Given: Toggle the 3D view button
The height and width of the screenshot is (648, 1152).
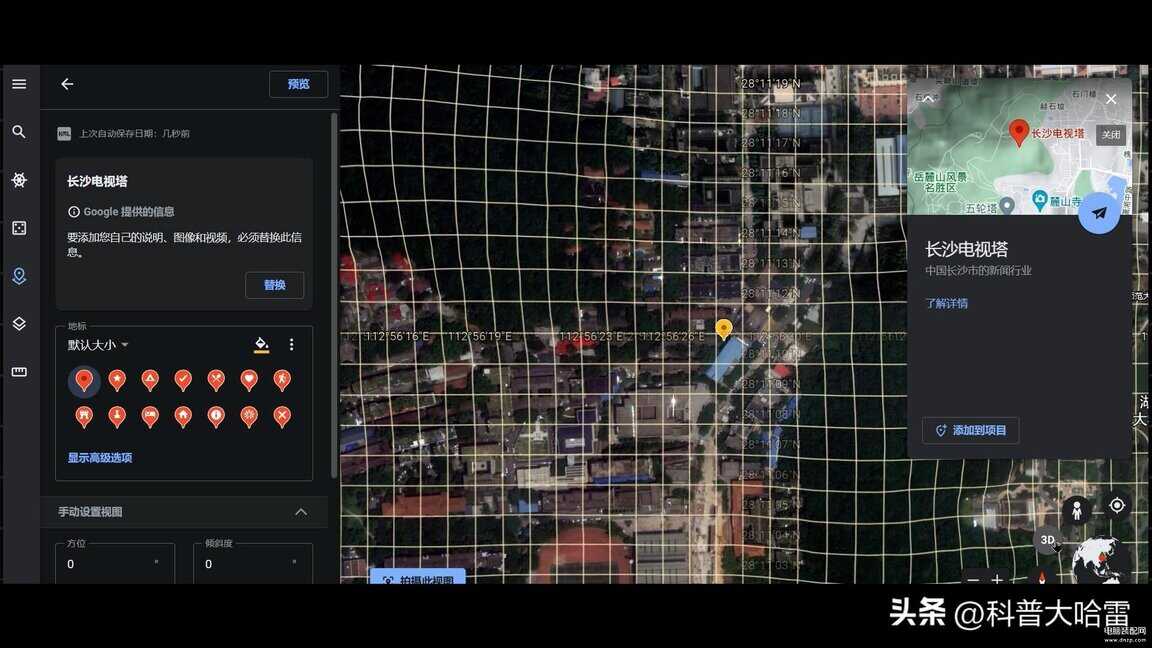Looking at the screenshot, I should 1047,540.
